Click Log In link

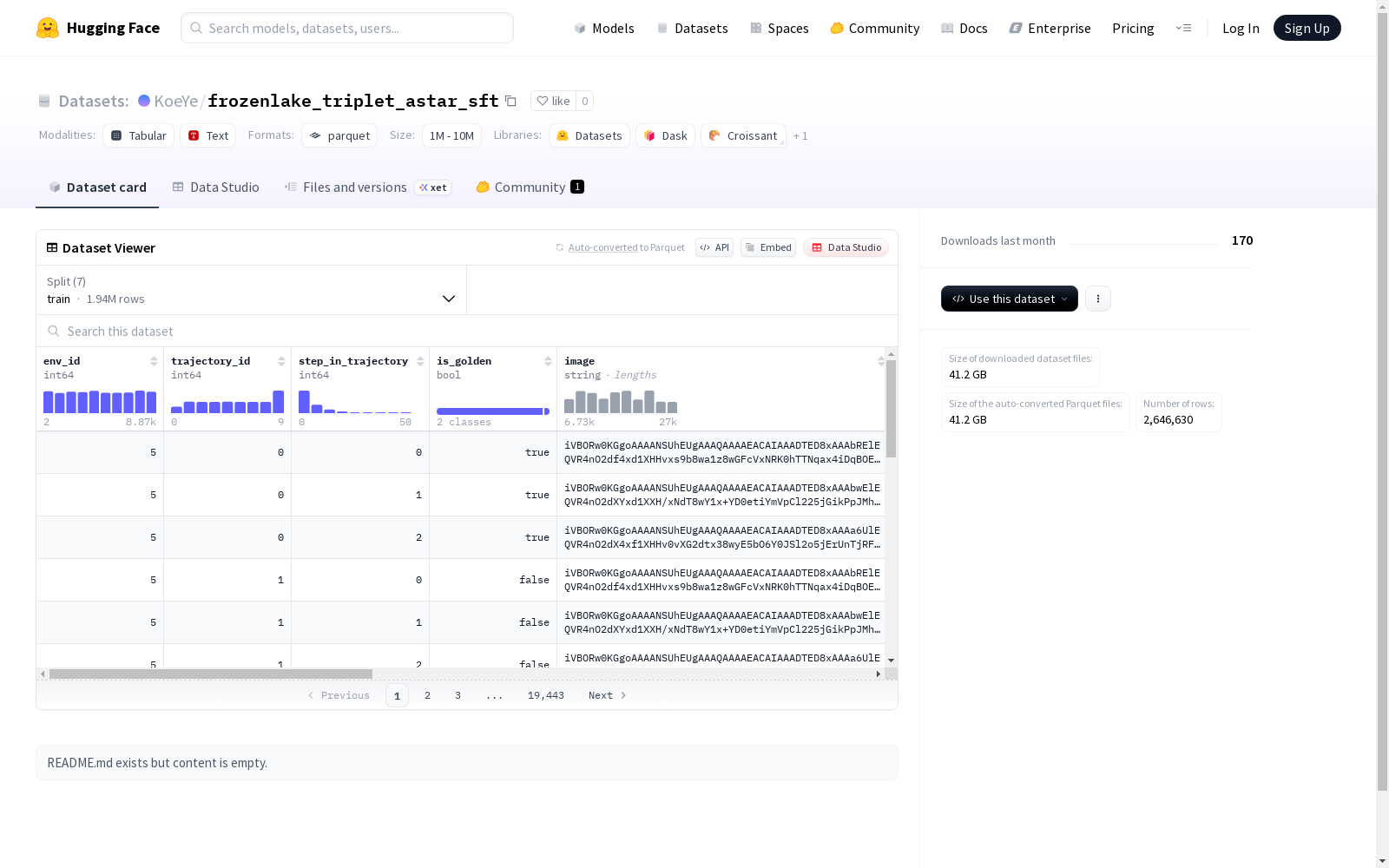click(x=1241, y=28)
